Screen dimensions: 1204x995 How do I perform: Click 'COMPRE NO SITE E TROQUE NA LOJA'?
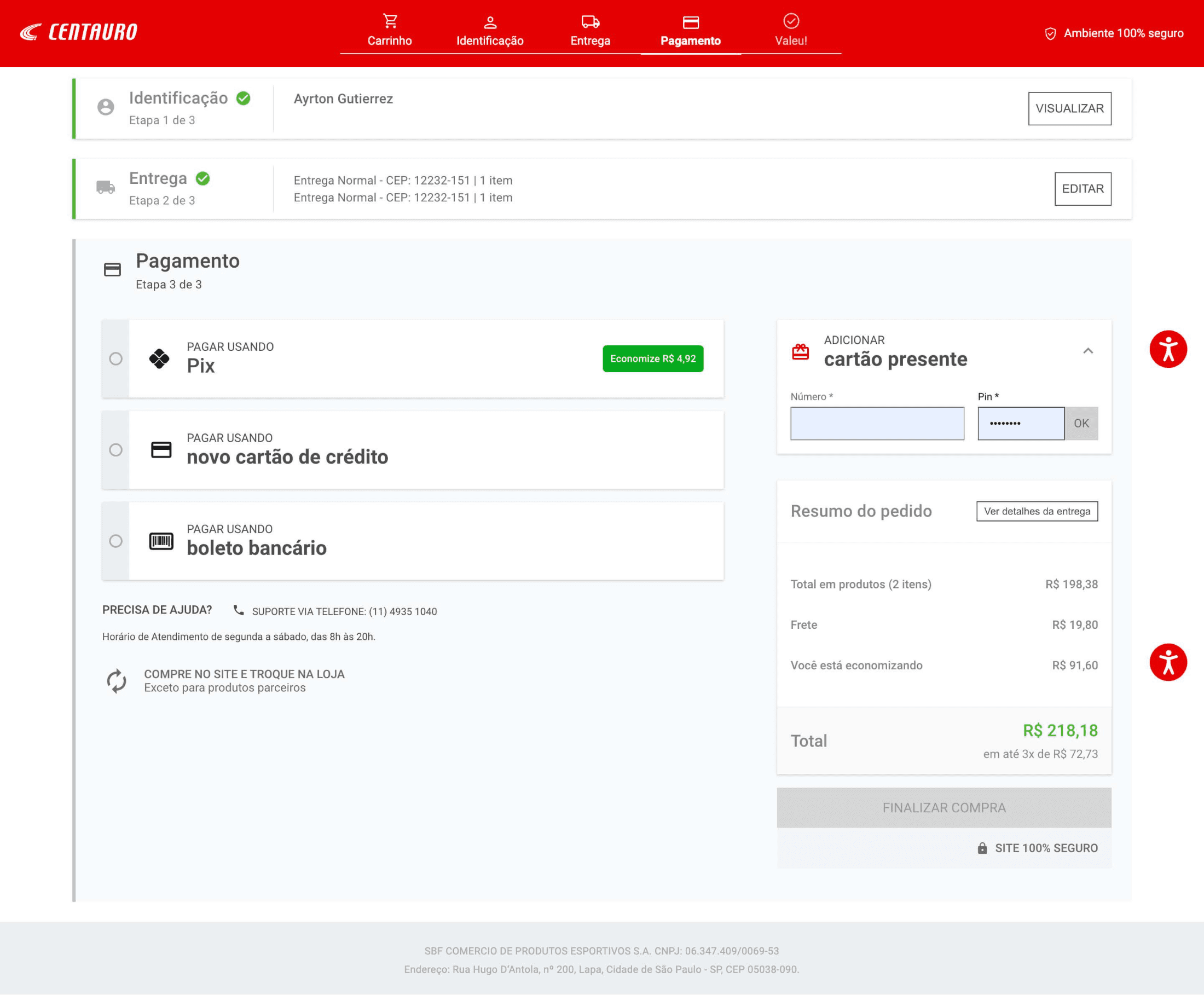click(244, 674)
